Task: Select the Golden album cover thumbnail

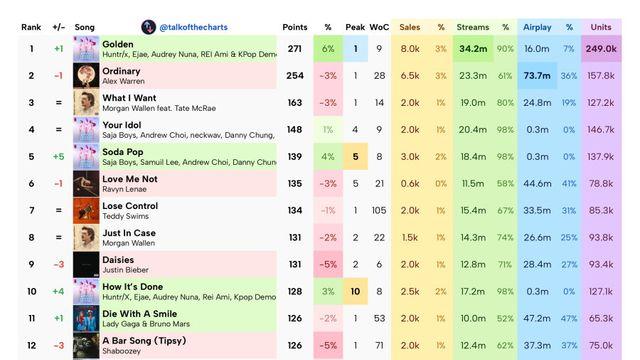Action: coord(86,49)
